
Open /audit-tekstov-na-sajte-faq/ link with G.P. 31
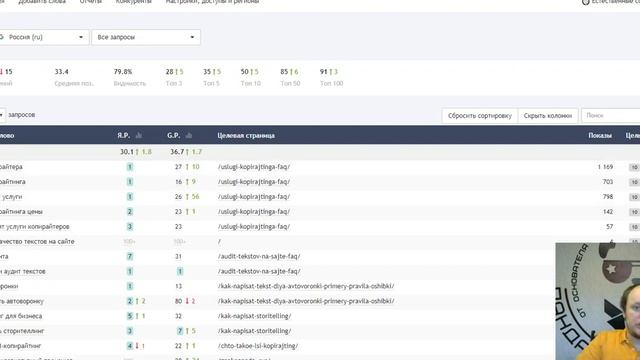pyautogui.click(x=259, y=256)
